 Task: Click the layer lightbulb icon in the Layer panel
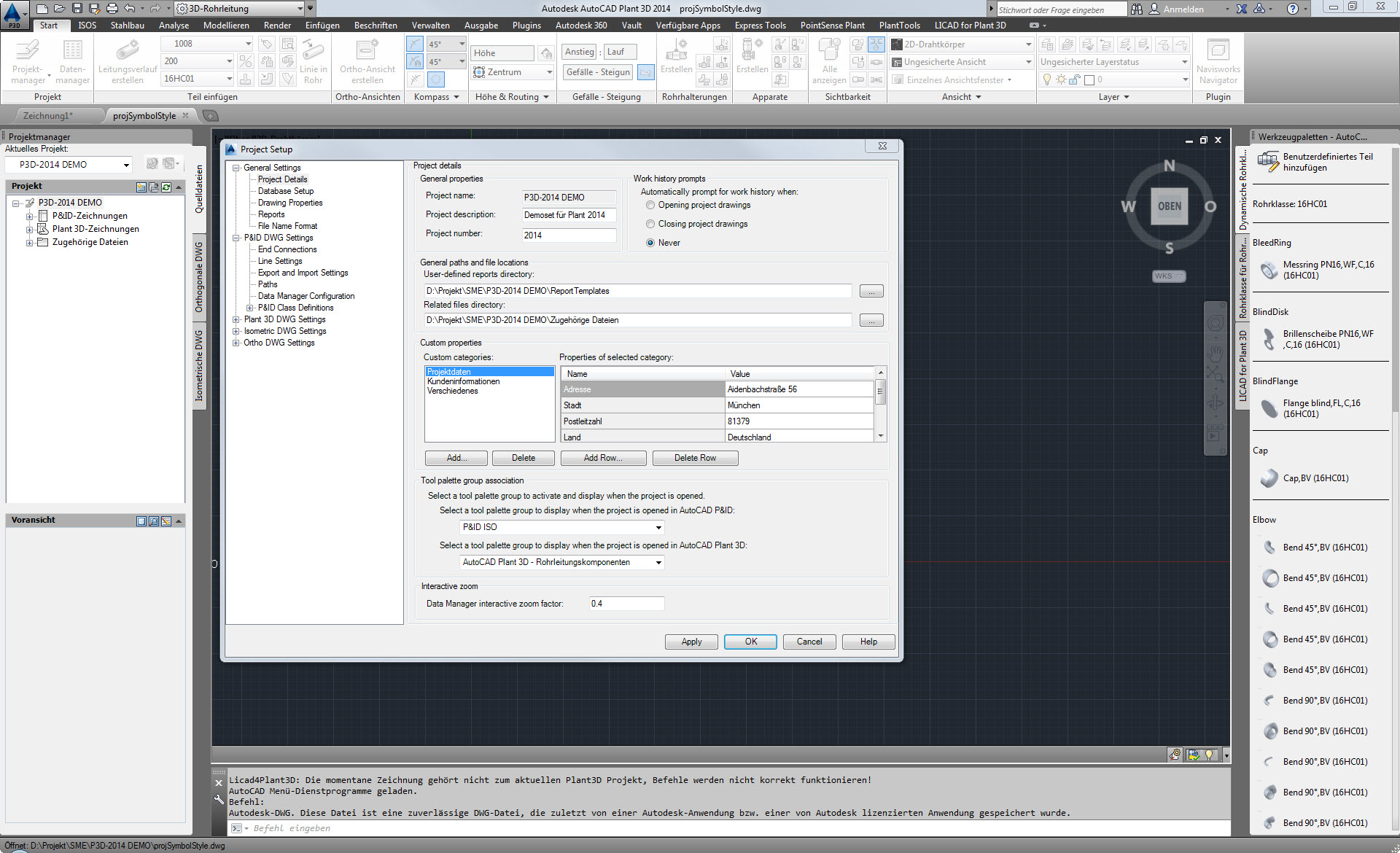pyautogui.click(x=1047, y=79)
